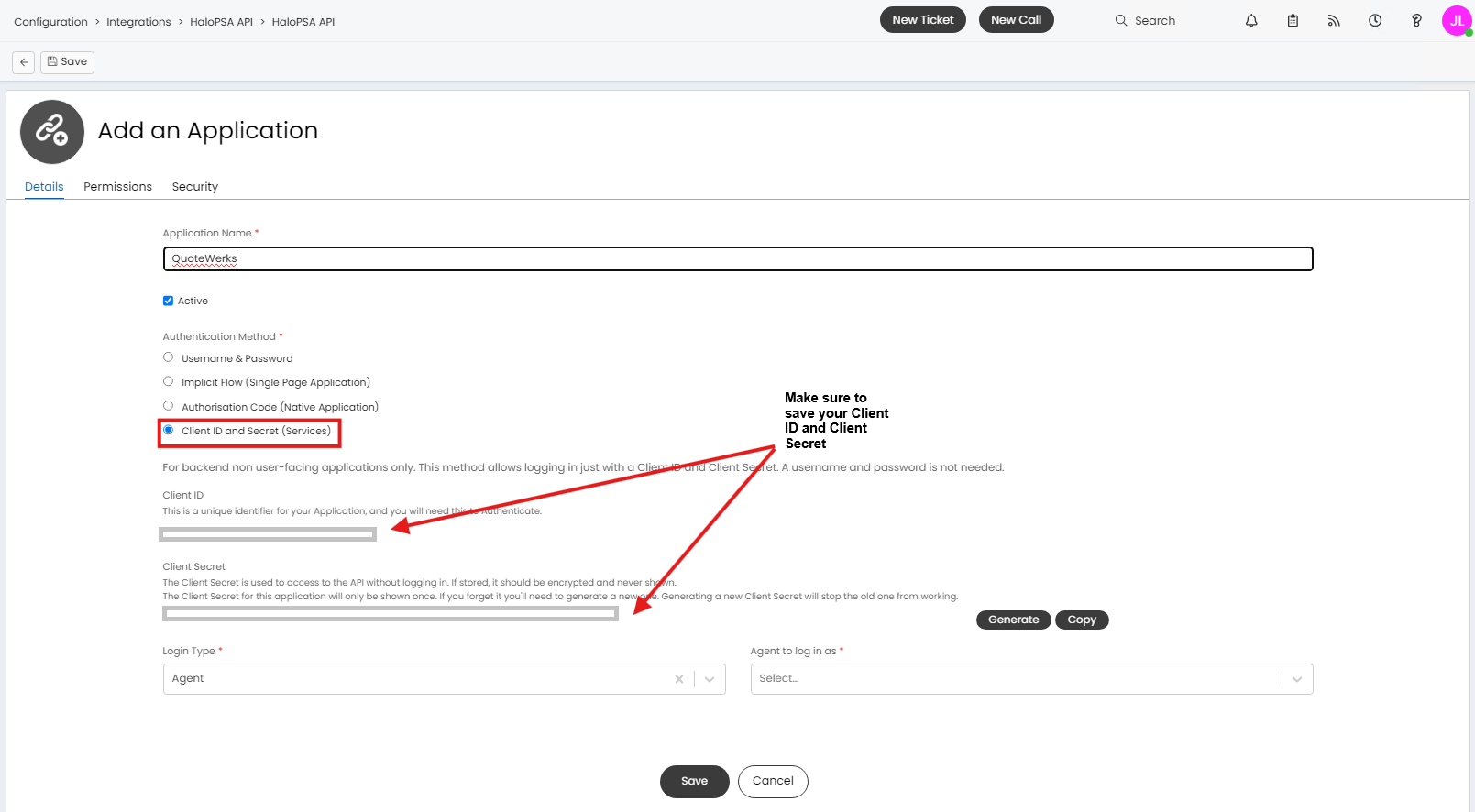The width and height of the screenshot is (1475, 812).
Task: Switch to the Security tab
Action: click(195, 187)
